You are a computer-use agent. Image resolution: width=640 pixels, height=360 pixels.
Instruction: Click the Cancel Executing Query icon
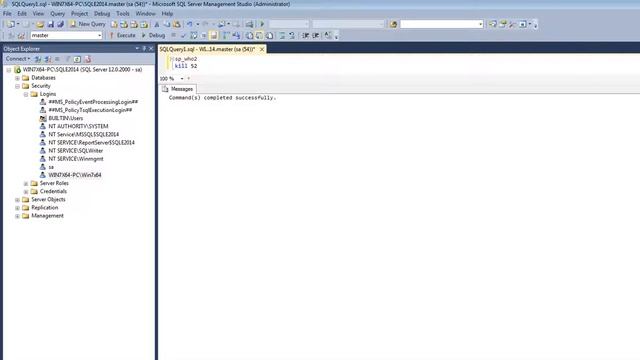click(173, 36)
